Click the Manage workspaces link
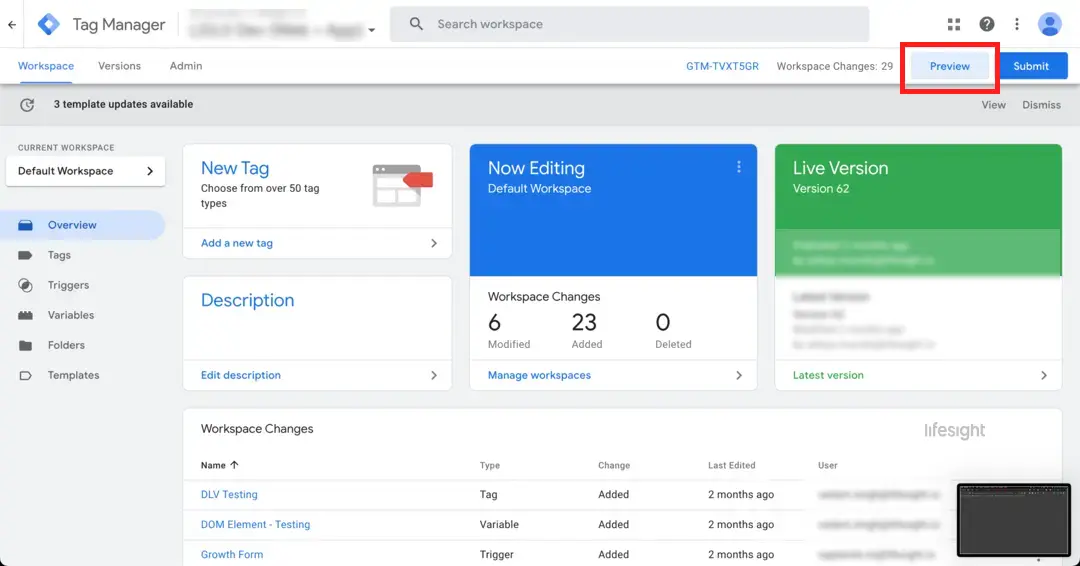The width and height of the screenshot is (1080, 566). coord(539,375)
